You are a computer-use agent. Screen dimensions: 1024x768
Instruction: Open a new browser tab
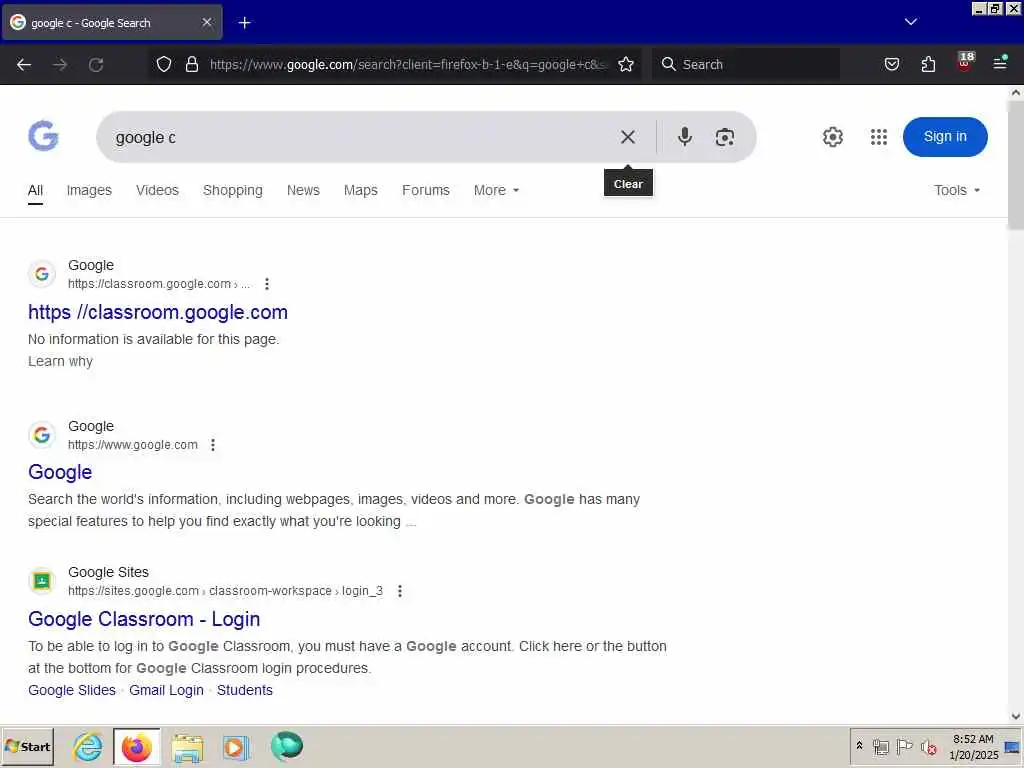pos(244,23)
